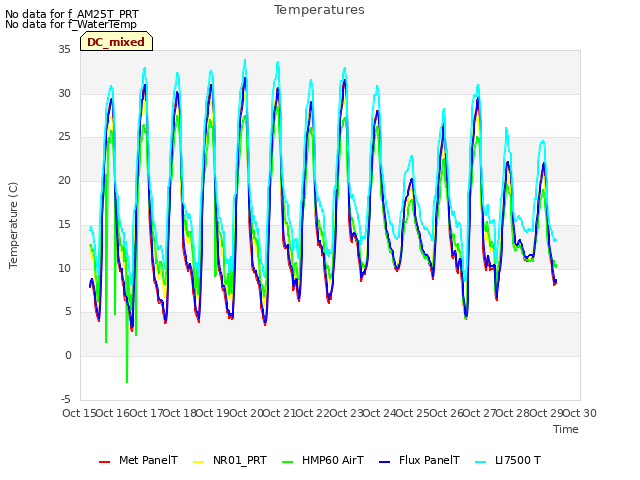Click the 35 y-axis tick label
The height and width of the screenshot is (480, 640).
tap(64, 50)
